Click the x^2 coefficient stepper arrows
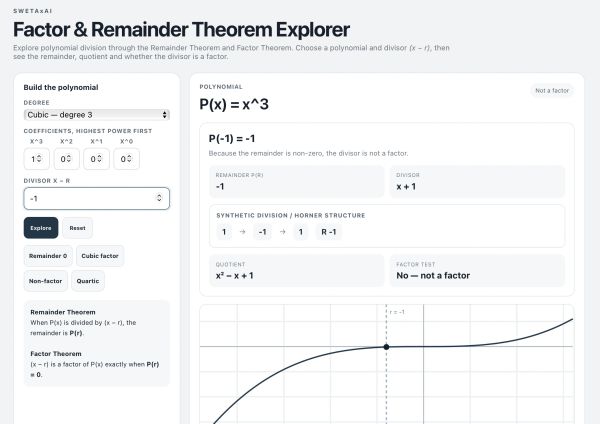 [69, 158]
